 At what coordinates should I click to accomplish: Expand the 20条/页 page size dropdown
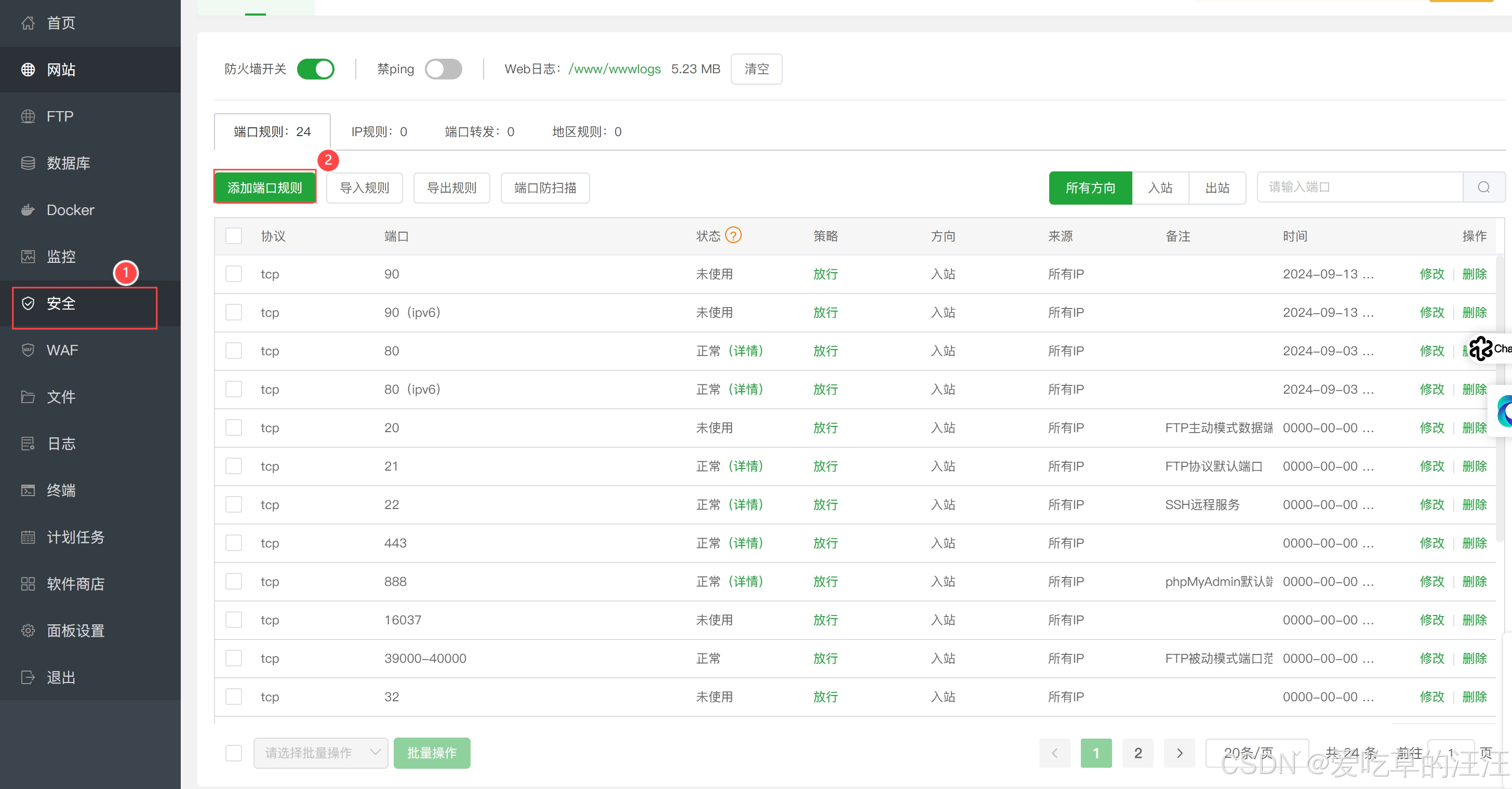(x=1256, y=753)
